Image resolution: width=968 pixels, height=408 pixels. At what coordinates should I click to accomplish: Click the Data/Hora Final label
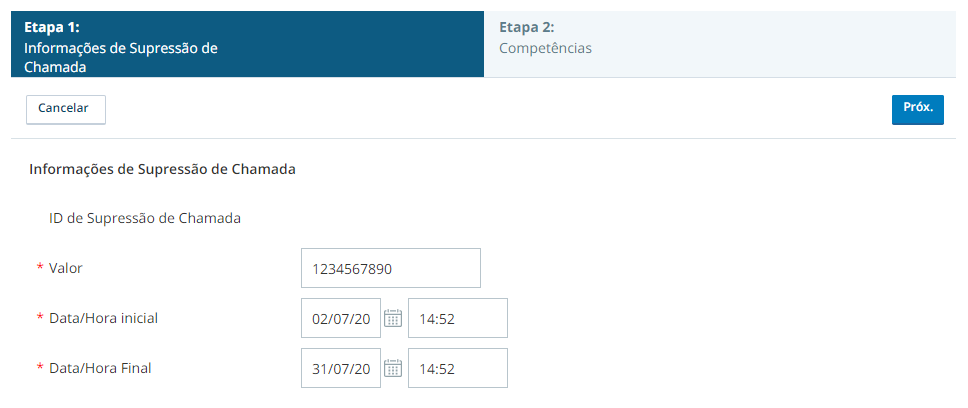100,368
